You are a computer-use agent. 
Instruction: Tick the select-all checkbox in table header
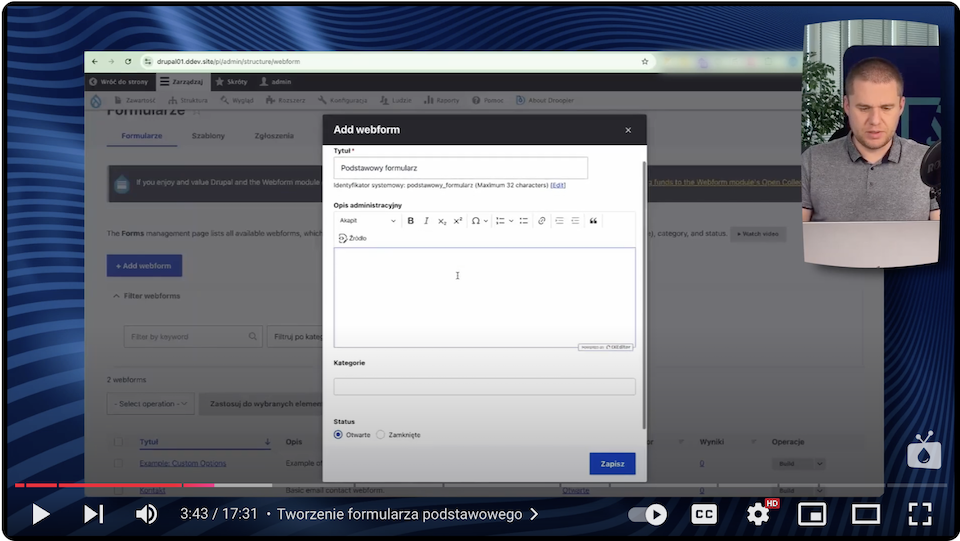point(118,442)
